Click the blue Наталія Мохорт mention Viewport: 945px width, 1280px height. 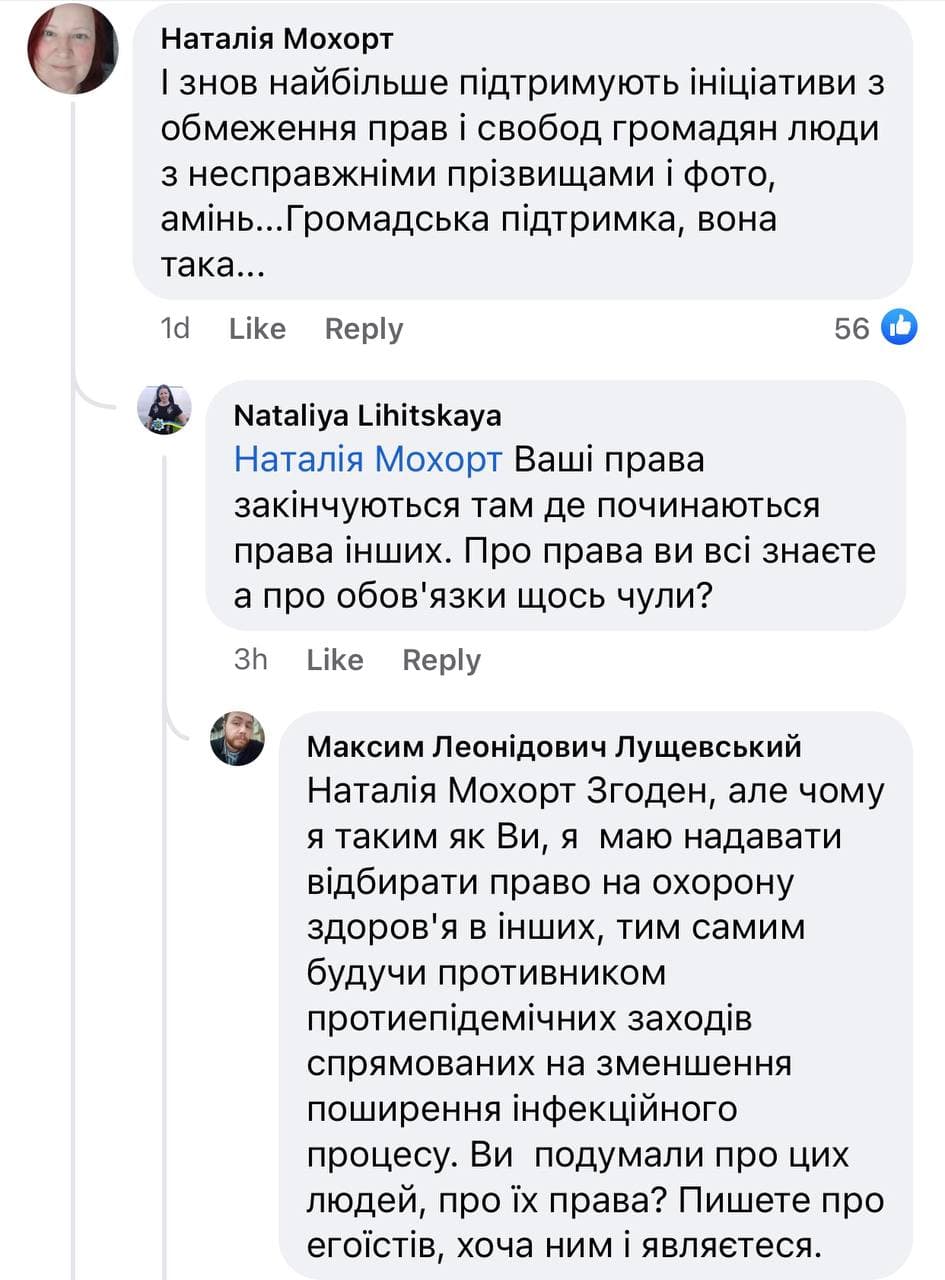click(368, 459)
